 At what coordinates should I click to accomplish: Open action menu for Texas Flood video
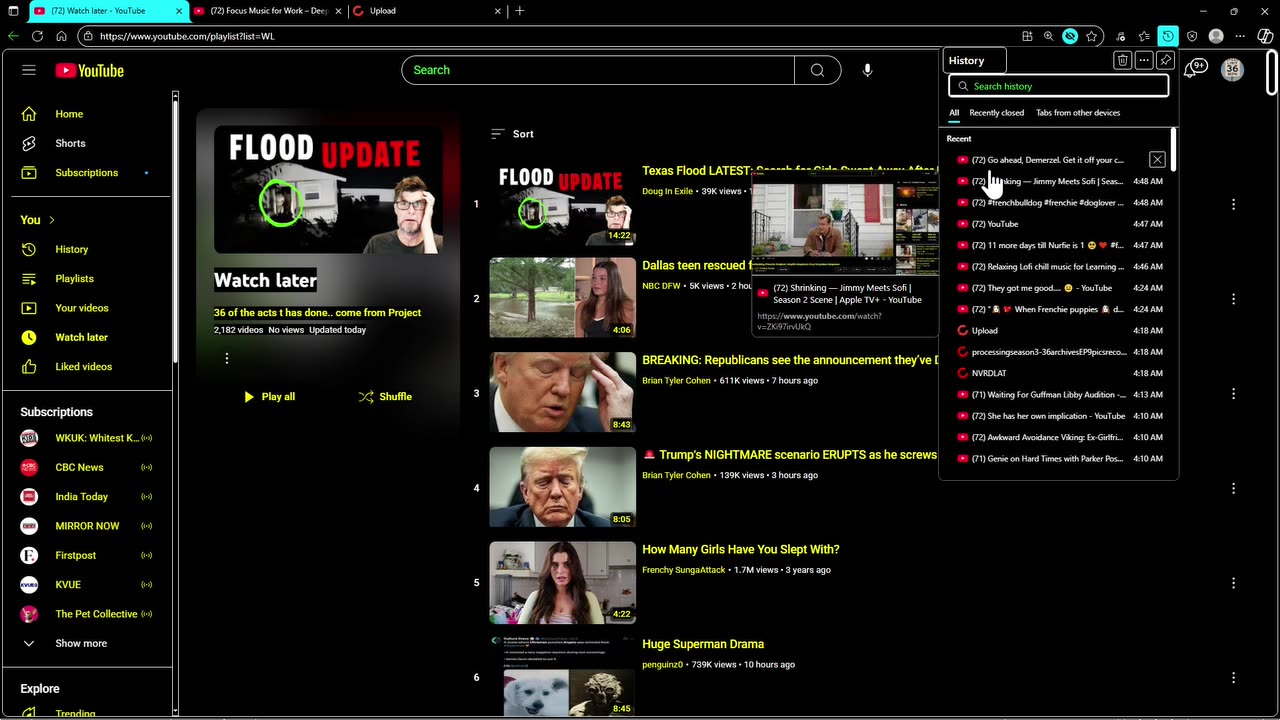click(1233, 204)
